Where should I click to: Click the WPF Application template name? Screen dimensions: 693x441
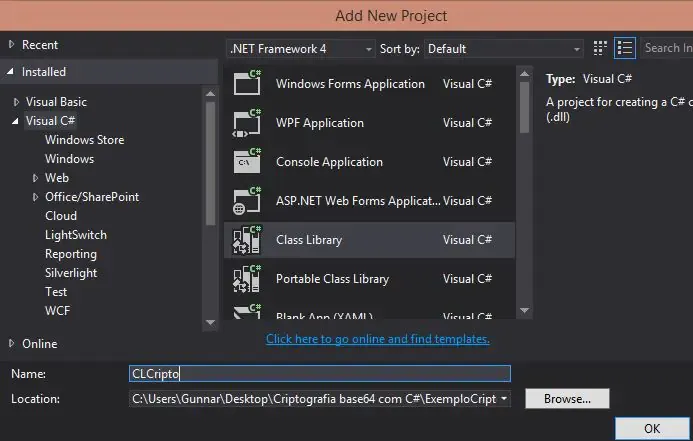pos(320,122)
